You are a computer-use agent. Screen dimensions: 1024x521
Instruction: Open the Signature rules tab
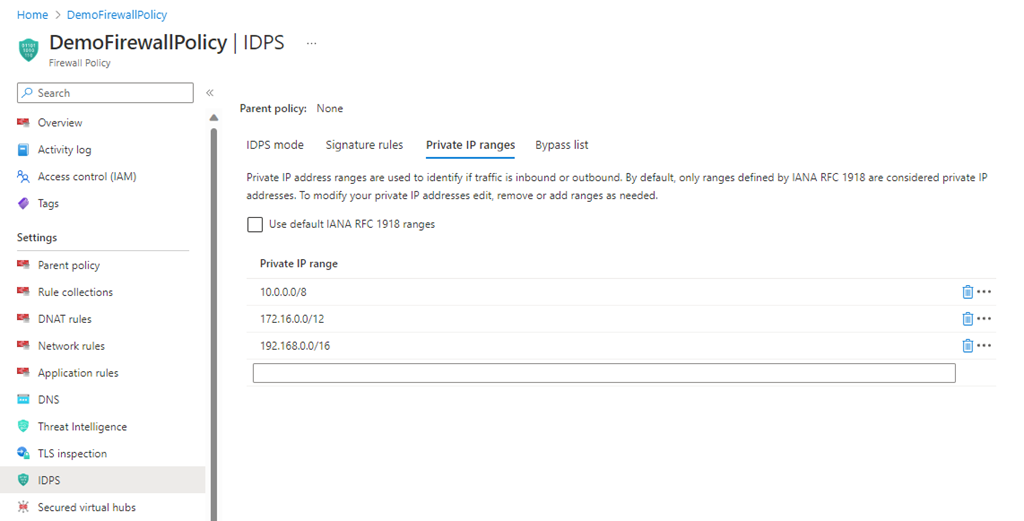coord(364,145)
